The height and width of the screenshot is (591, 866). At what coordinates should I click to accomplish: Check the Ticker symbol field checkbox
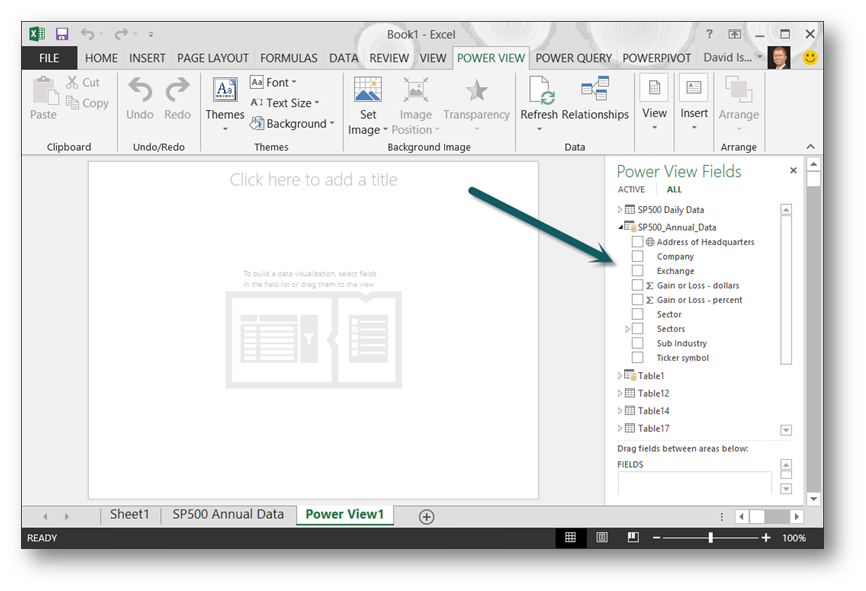click(x=637, y=357)
